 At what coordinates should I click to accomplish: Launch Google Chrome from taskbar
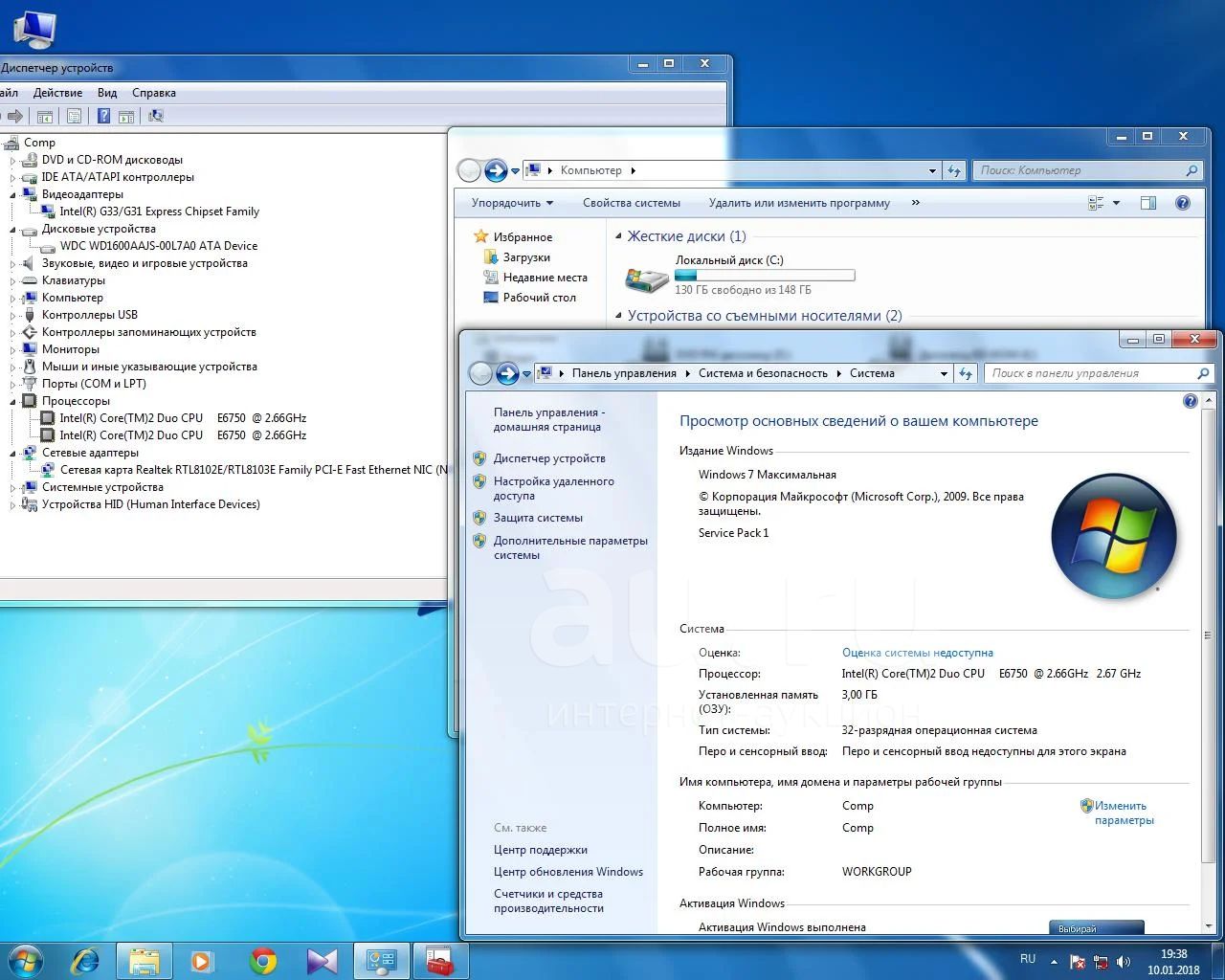263,960
